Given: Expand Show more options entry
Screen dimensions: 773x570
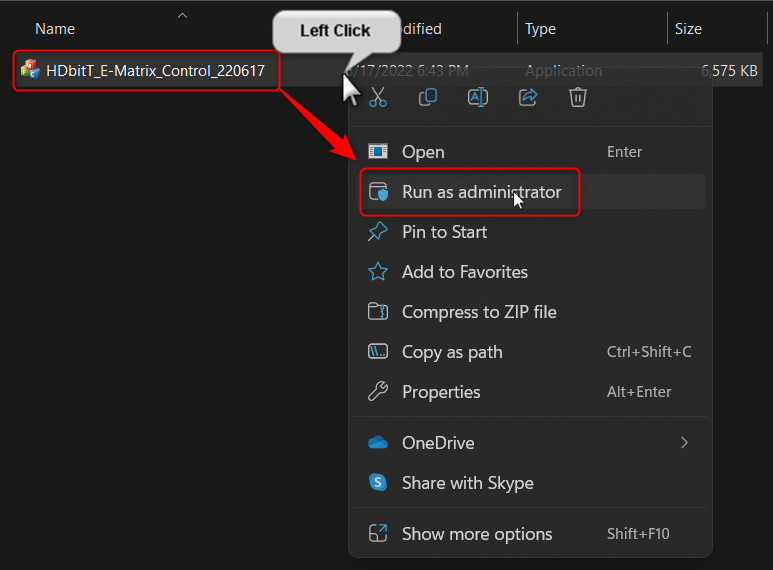Looking at the screenshot, I should coord(476,534).
